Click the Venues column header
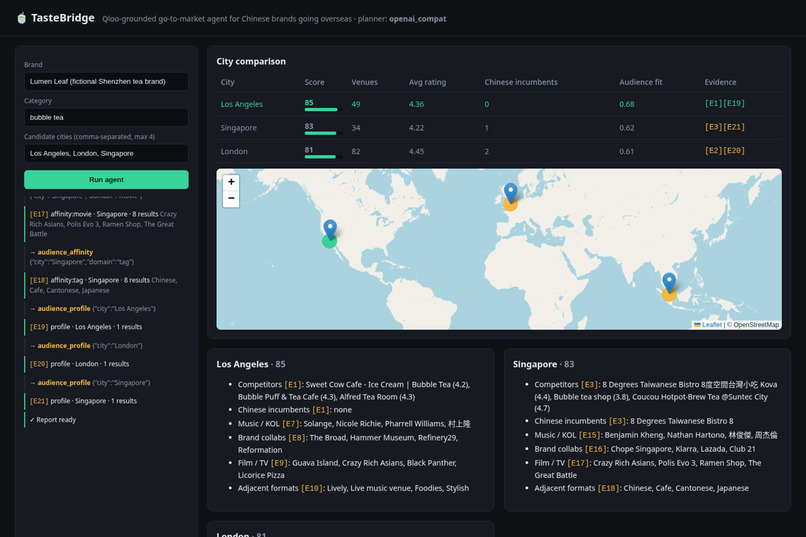806x537 pixels. point(364,82)
